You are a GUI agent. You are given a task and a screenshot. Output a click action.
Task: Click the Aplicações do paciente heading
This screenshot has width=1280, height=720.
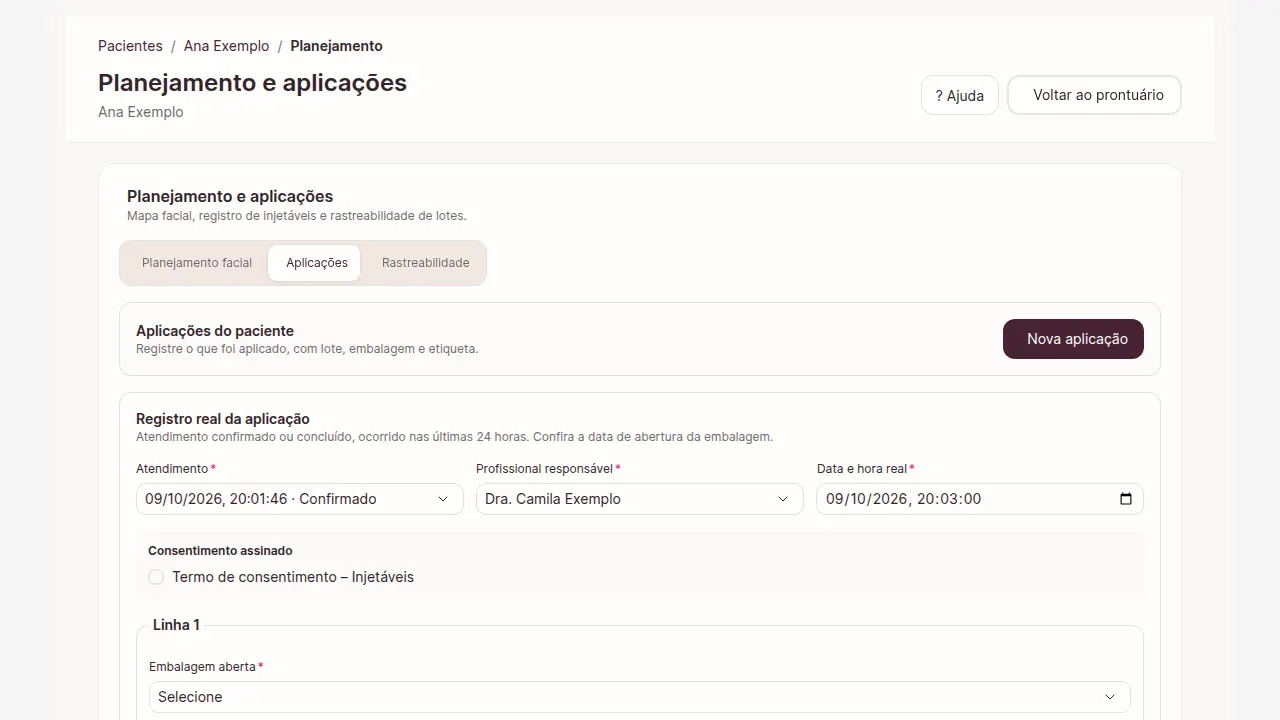[x=215, y=331]
